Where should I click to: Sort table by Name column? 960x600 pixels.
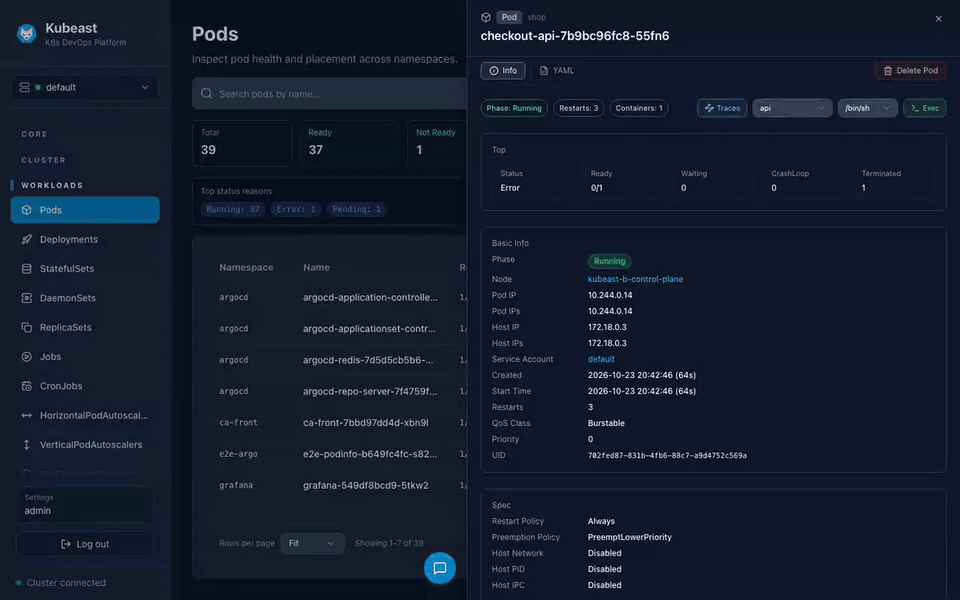(316, 268)
